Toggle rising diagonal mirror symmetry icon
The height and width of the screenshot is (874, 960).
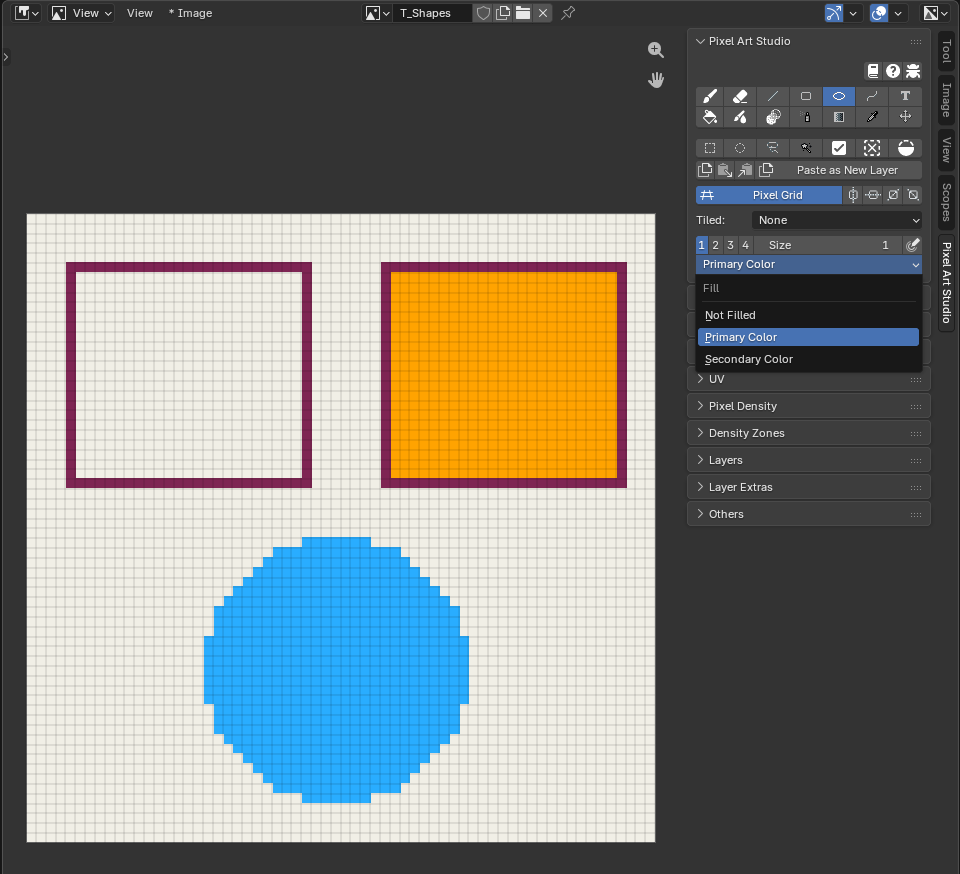point(893,195)
